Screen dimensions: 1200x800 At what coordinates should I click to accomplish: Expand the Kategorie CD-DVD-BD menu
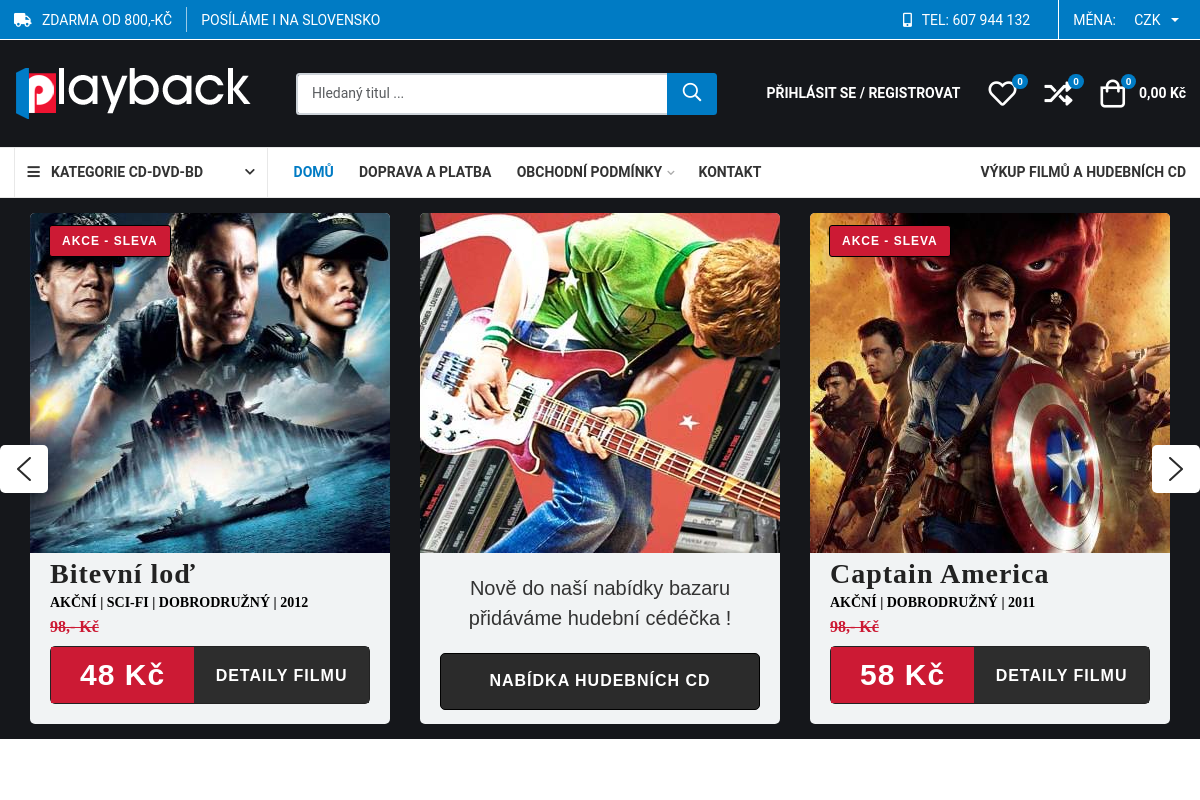tap(141, 172)
